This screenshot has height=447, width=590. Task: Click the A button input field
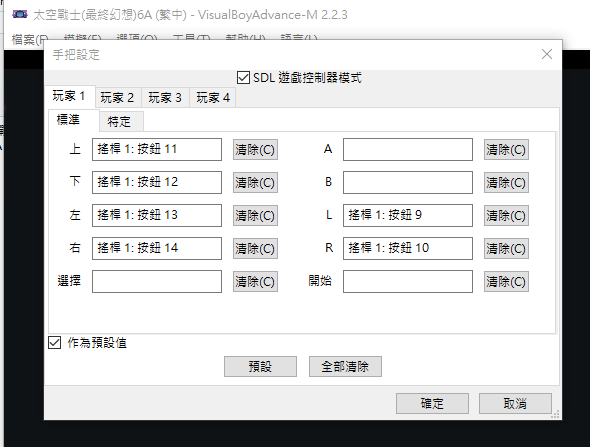[408, 149]
